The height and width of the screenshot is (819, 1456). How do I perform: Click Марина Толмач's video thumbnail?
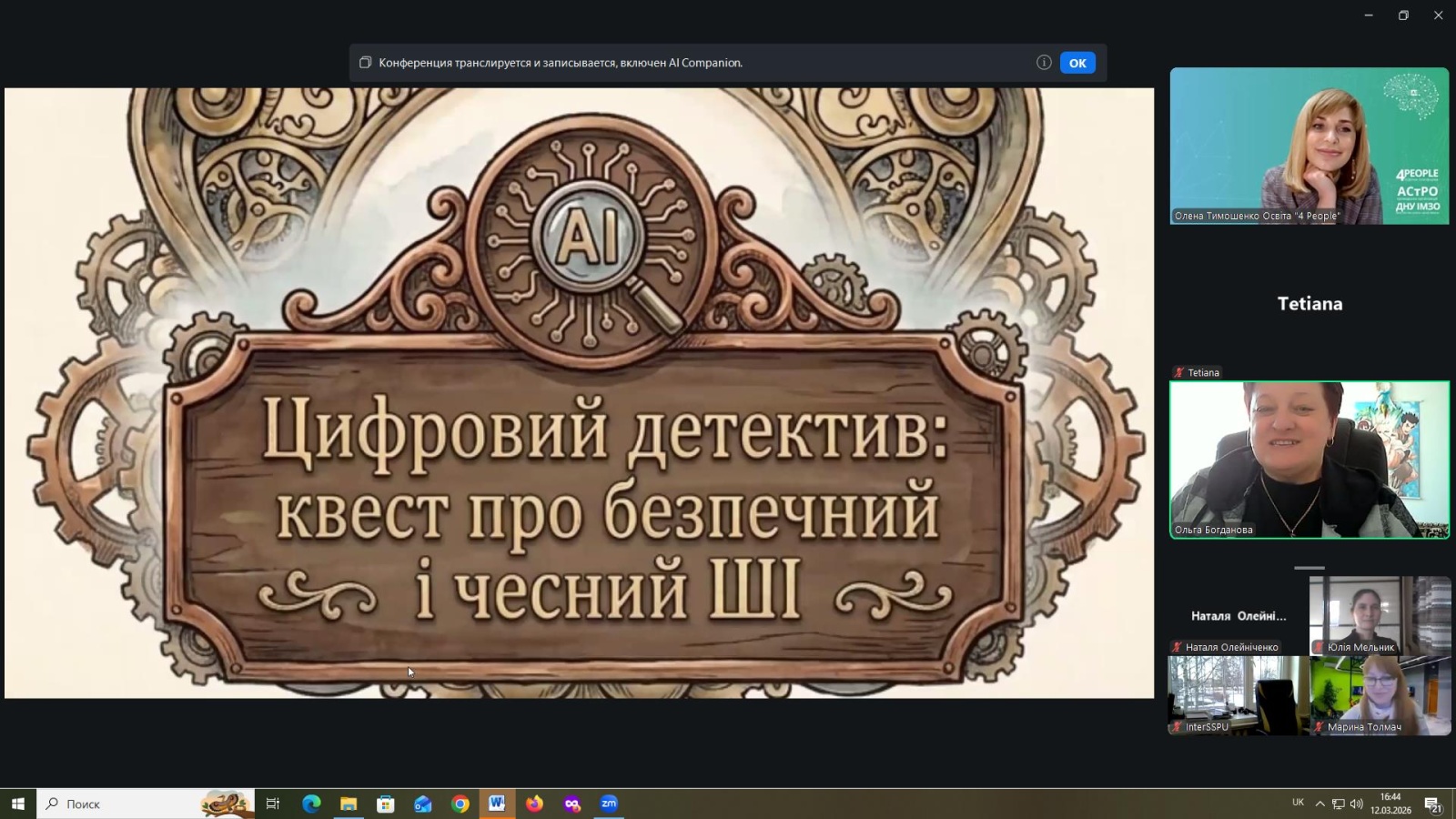coord(1380,694)
